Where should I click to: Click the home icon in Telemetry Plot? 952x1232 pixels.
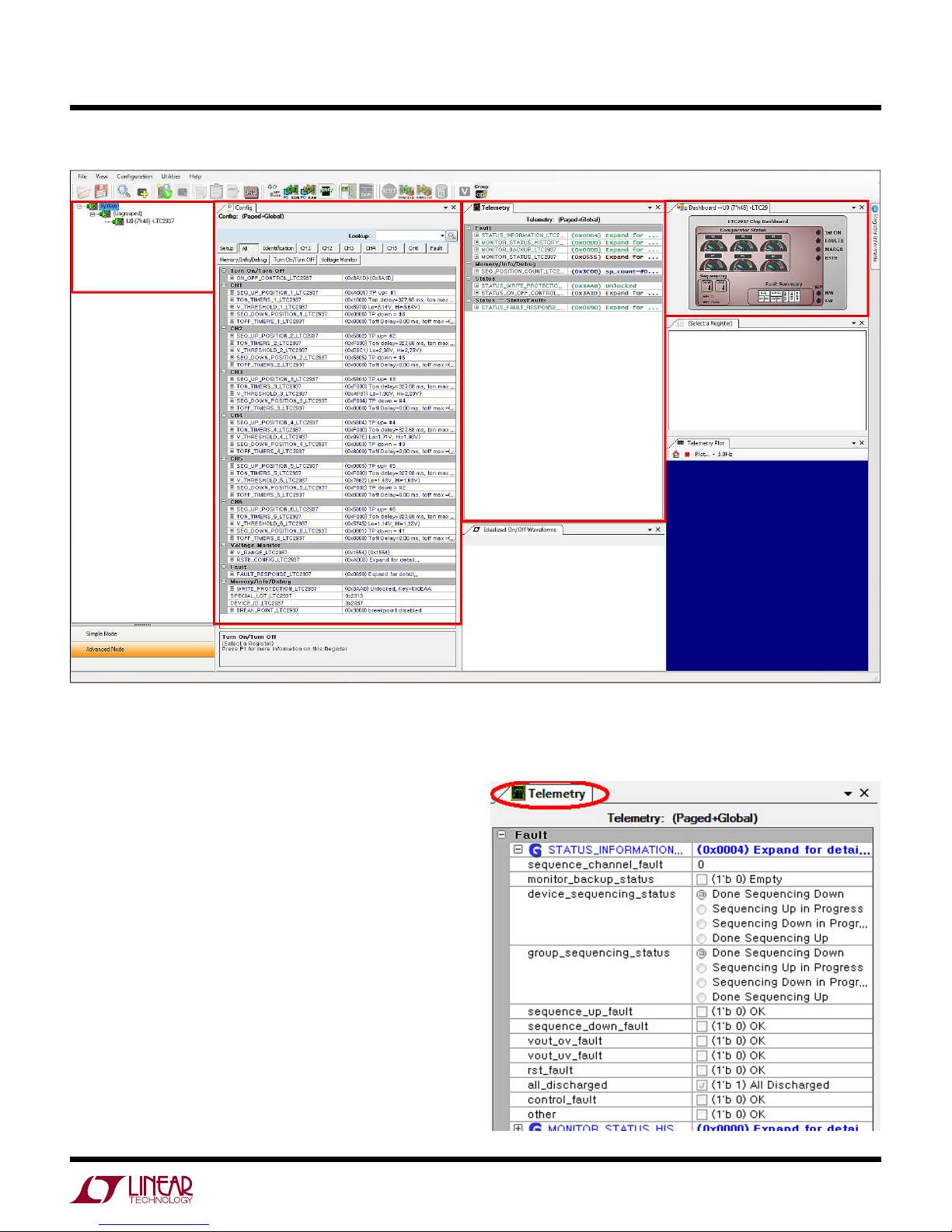click(676, 454)
